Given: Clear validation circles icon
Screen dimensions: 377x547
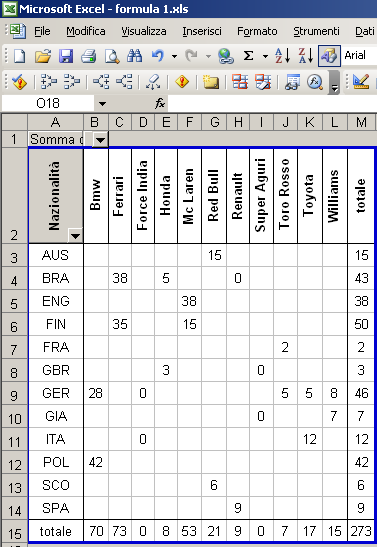Looking at the screenshot, I should click(x=263, y=82).
